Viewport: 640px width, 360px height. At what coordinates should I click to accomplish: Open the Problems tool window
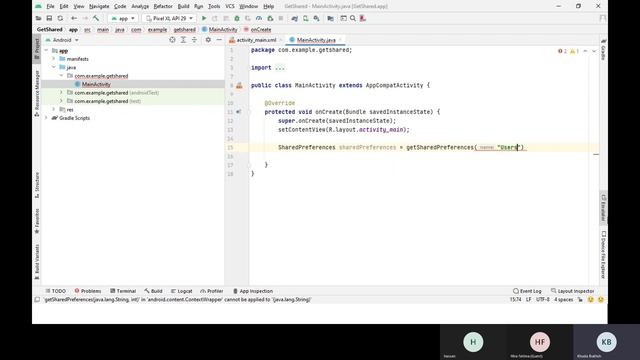point(88,291)
